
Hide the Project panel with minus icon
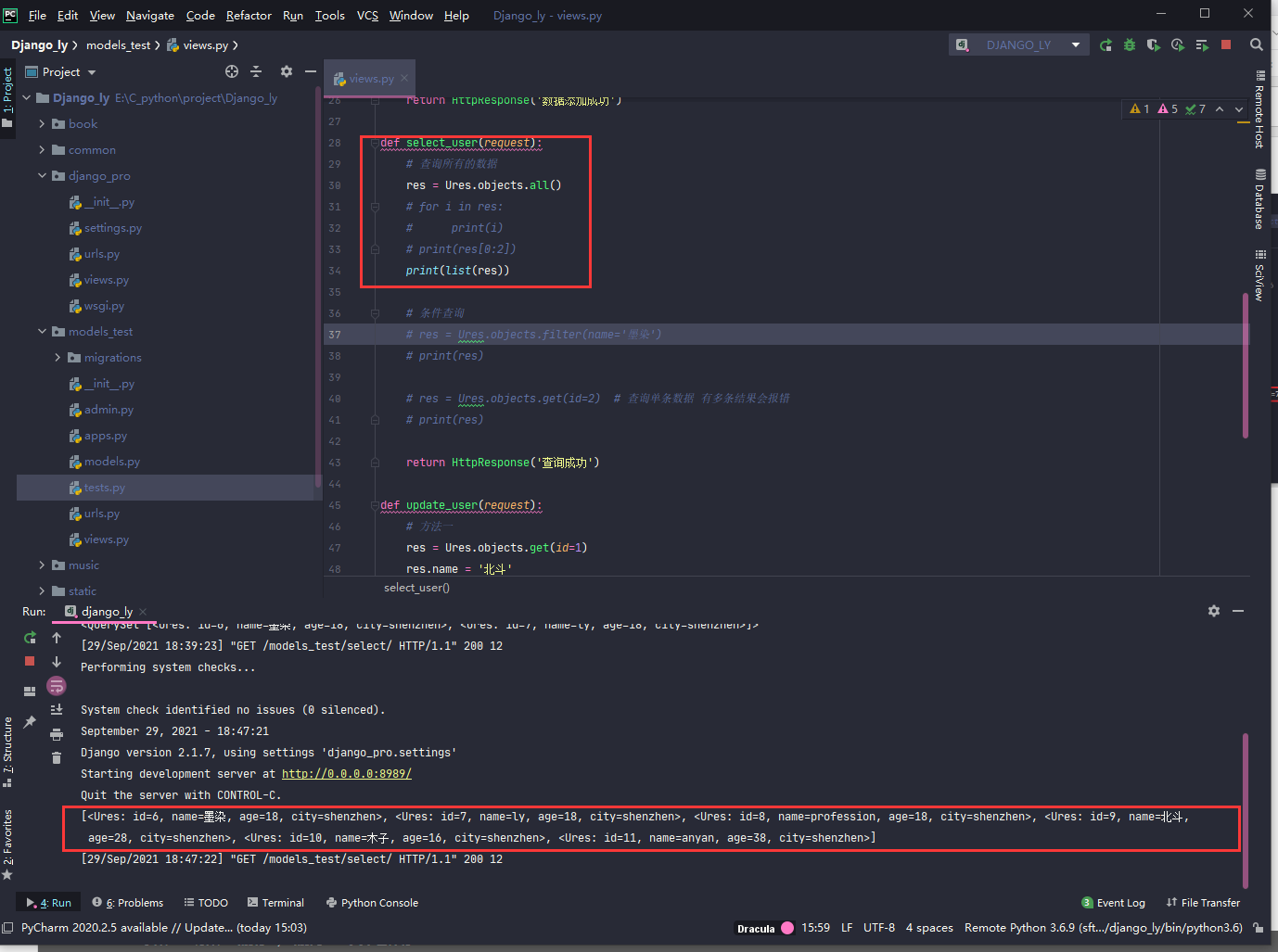tap(311, 71)
